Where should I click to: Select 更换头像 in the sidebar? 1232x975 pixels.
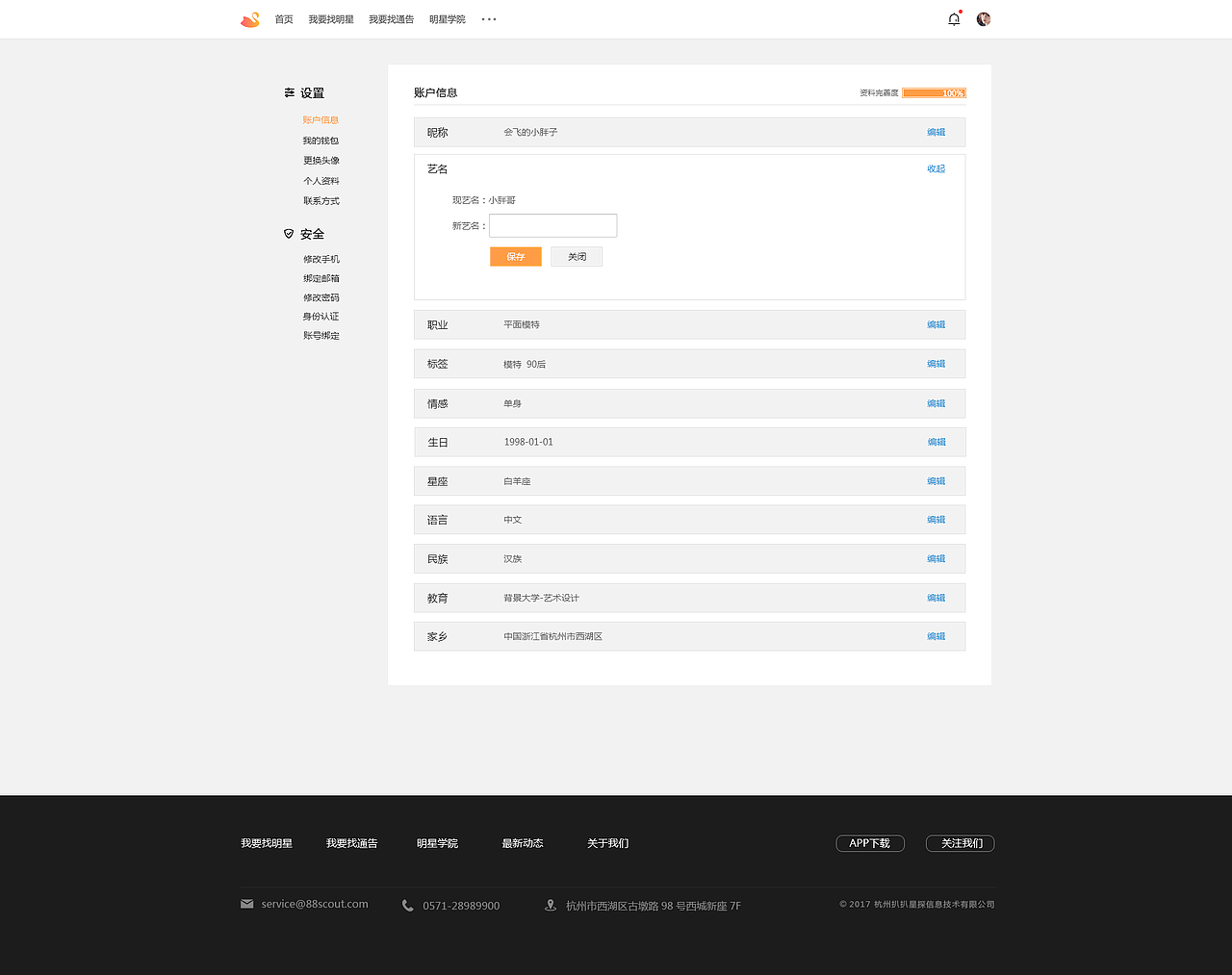click(x=321, y=161)
